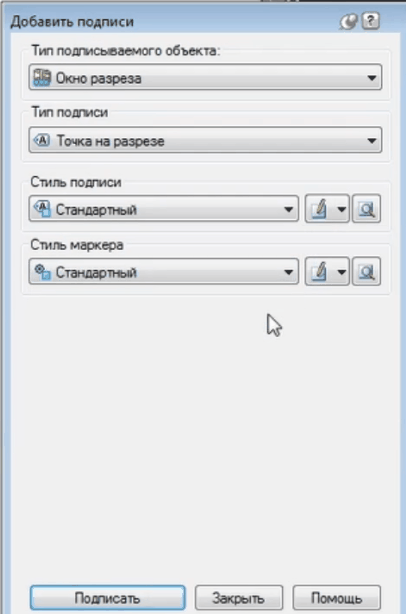Click the section view icon beside 'Окно разреза'
Image resolution: width=406 pixels, height=614 pixels.
pyautogui.click(x=42, y=78)
